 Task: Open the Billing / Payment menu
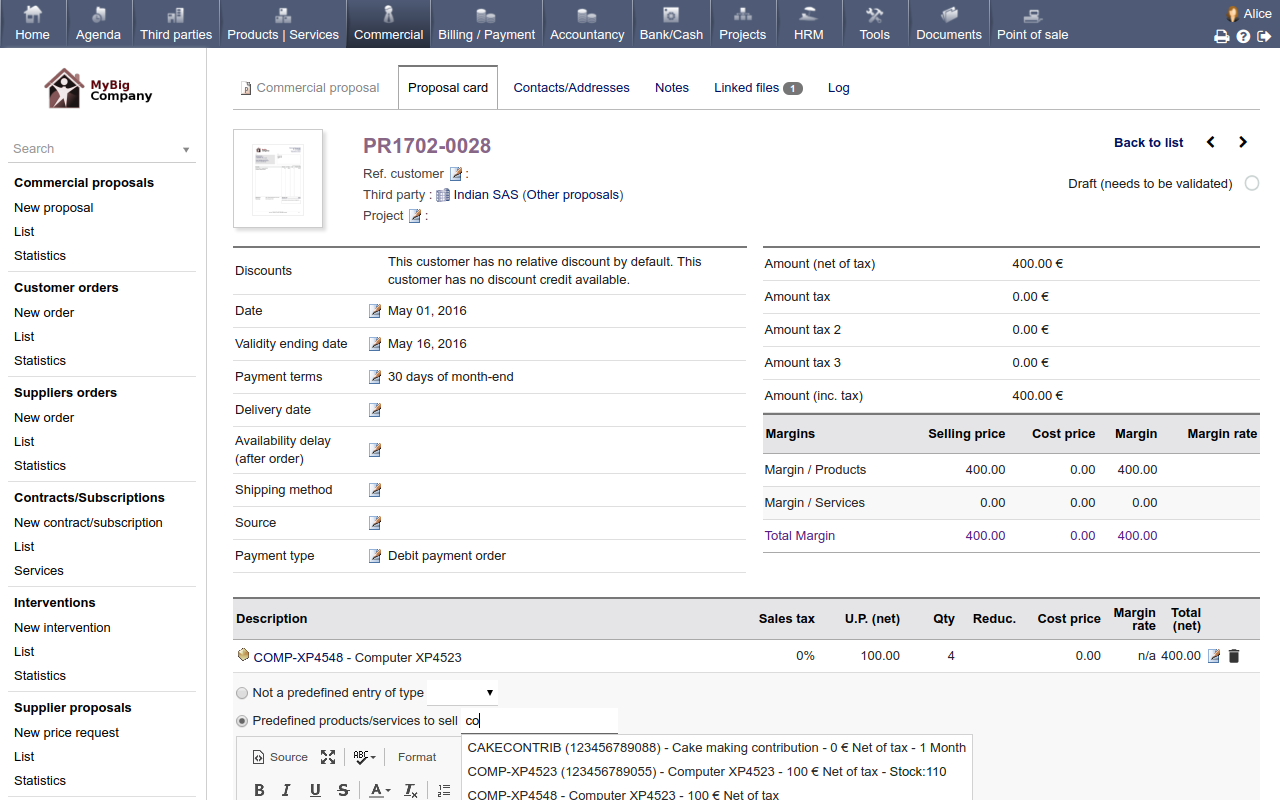[486, 24]
